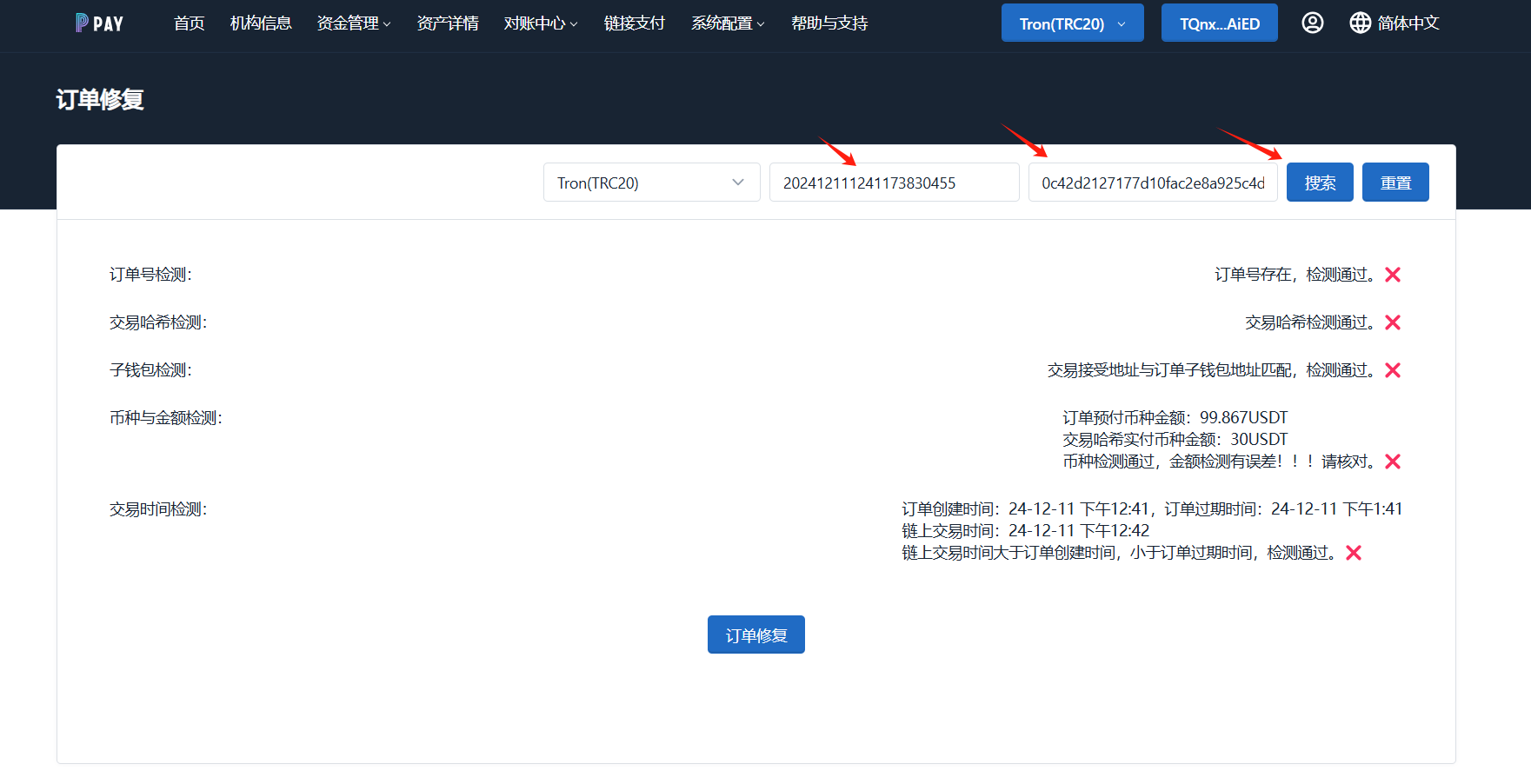Click red X beside 链上交易时间 check result

[1354, 553]
